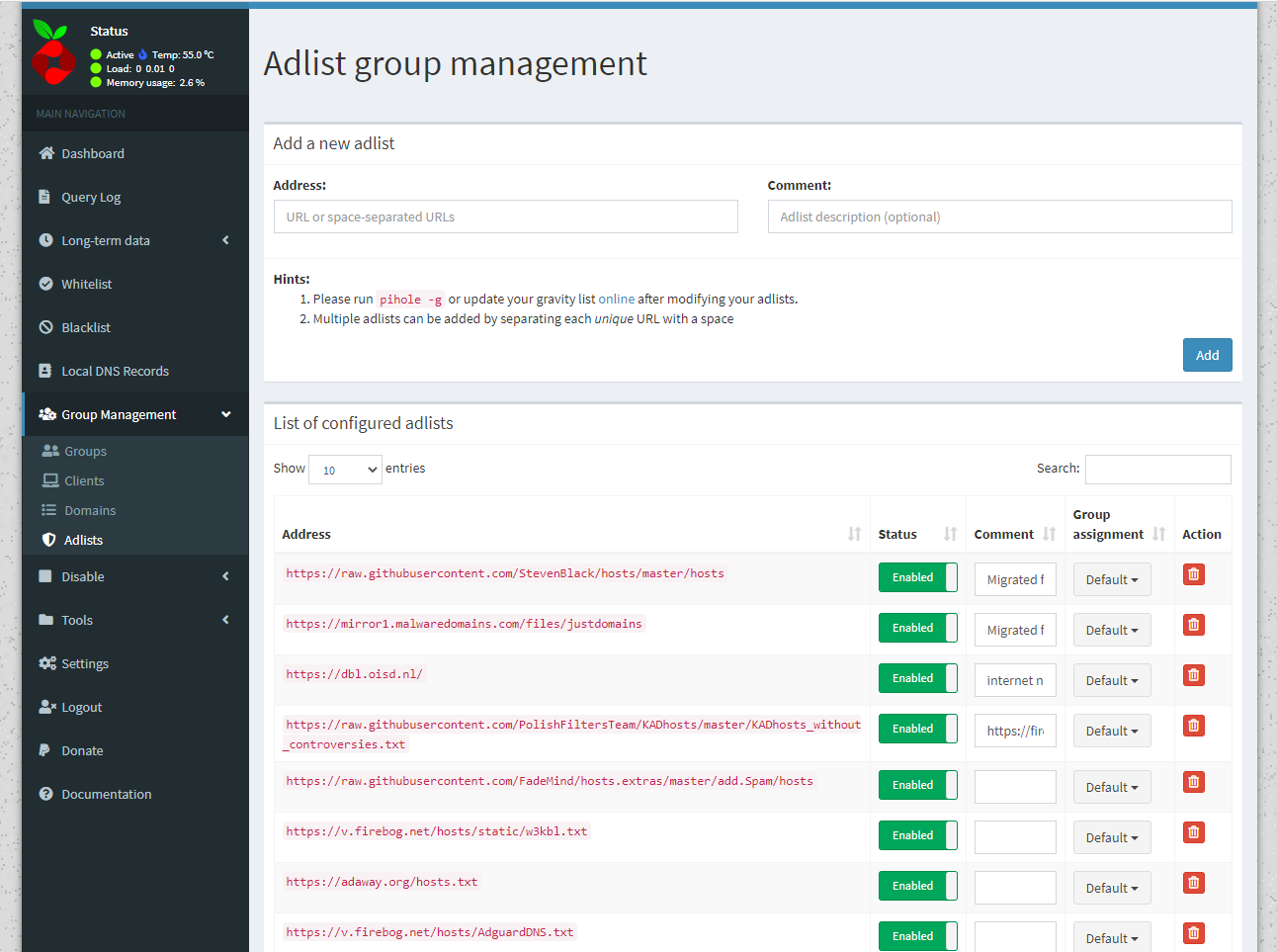This screenshot has width=1277, height=952.
Task: Delete the malwaredomains justdomains adlist
Action: pos(1194,625)
